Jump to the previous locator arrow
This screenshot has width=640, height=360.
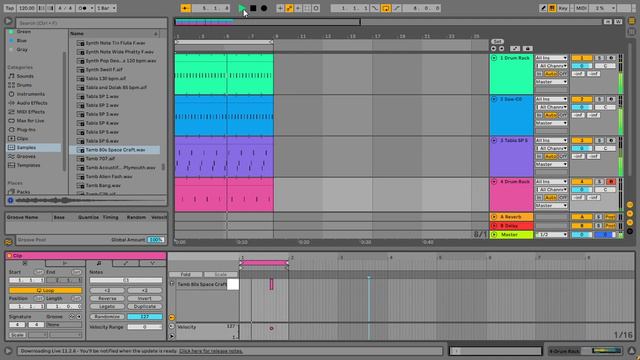click(x=493, y=49)
